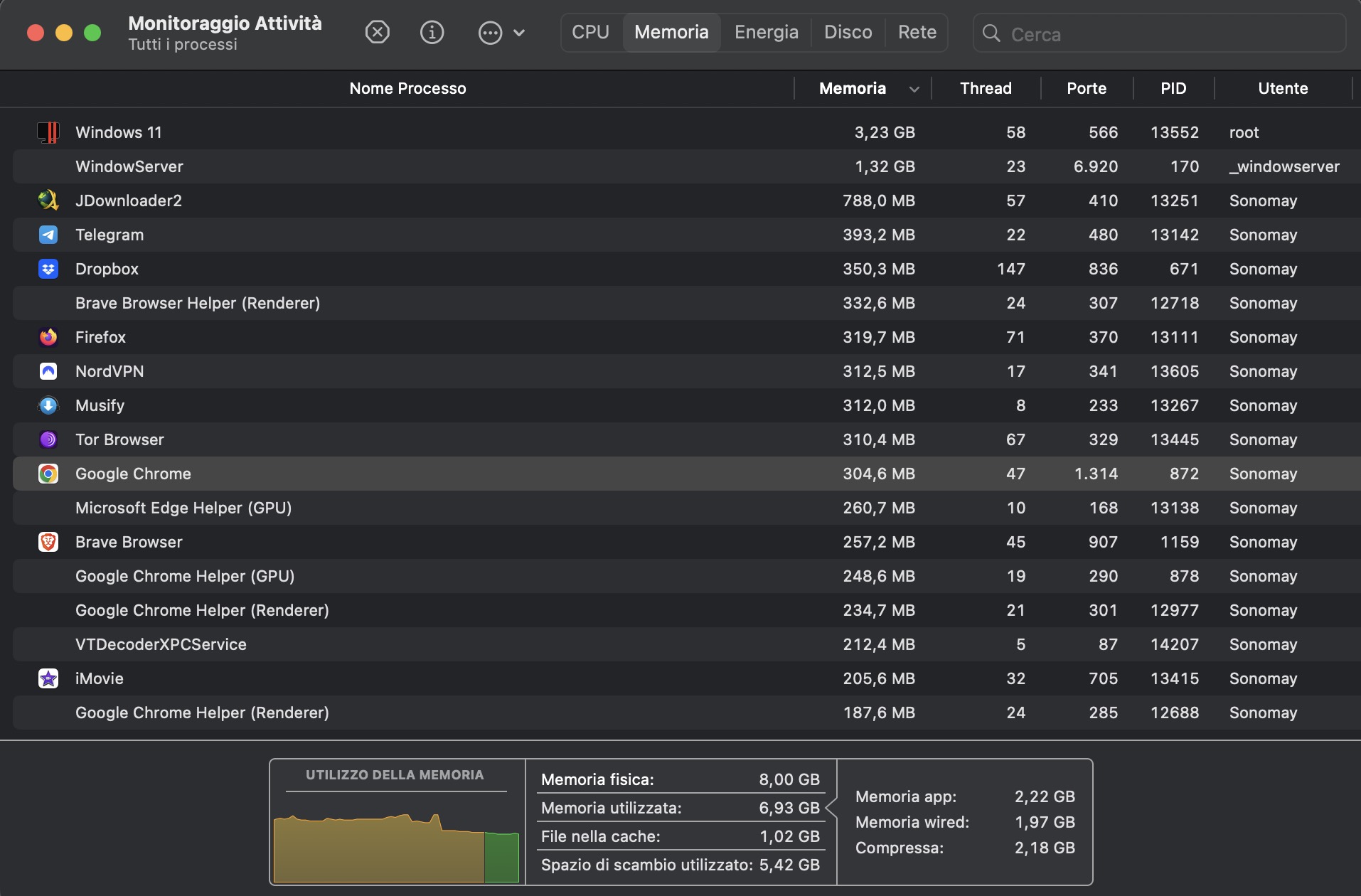Expand the chevron beside the ellipsis button
Image resolution: width=1361 pixels, height=896 pixels.
[x=519, y=33]
